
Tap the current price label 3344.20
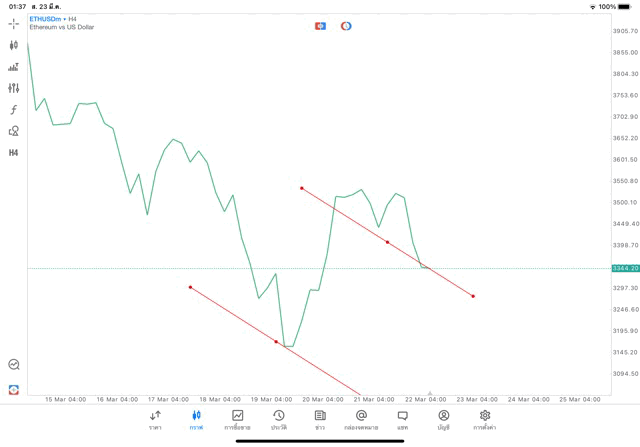(625, 268)
